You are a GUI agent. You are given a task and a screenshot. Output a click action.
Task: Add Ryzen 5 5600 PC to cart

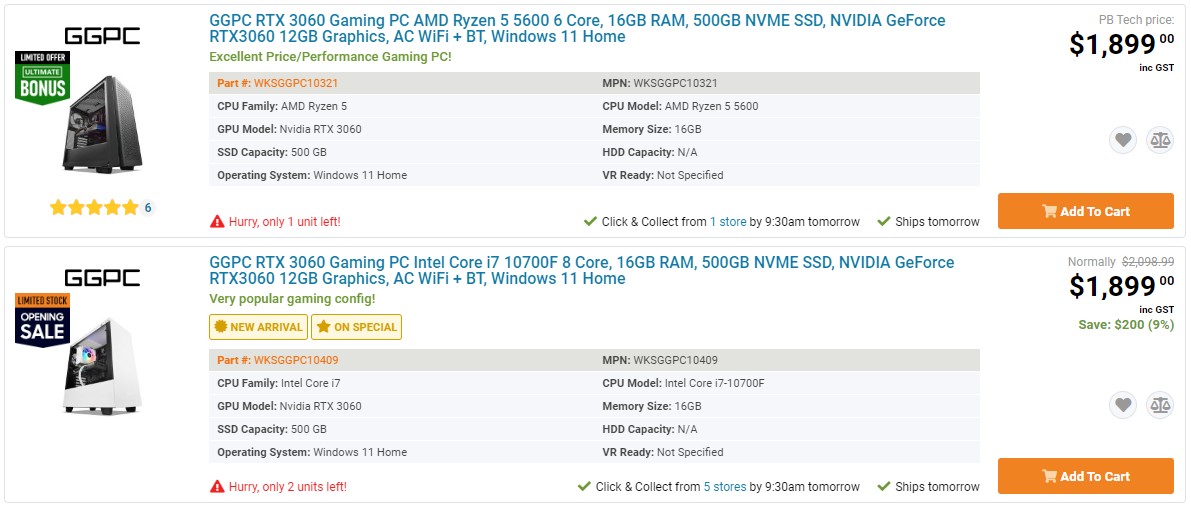pyautogui.click(x=1085, y=211)
